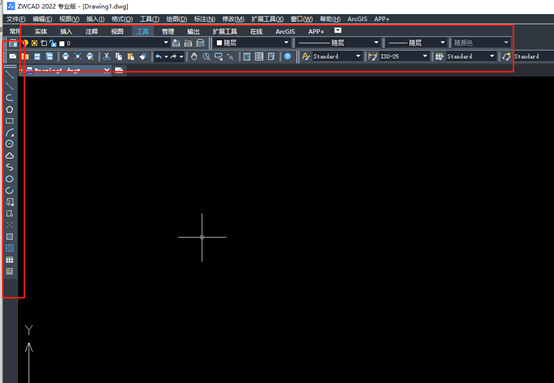This screenshot has height=383, width=554.
Task: Click the blue Help question icon
Action: [x=288, y=57]
